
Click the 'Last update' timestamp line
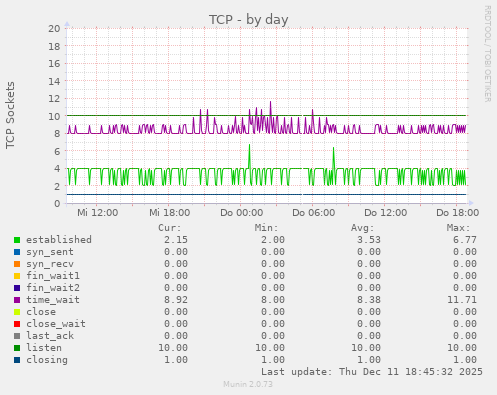(x=372, y=372)
